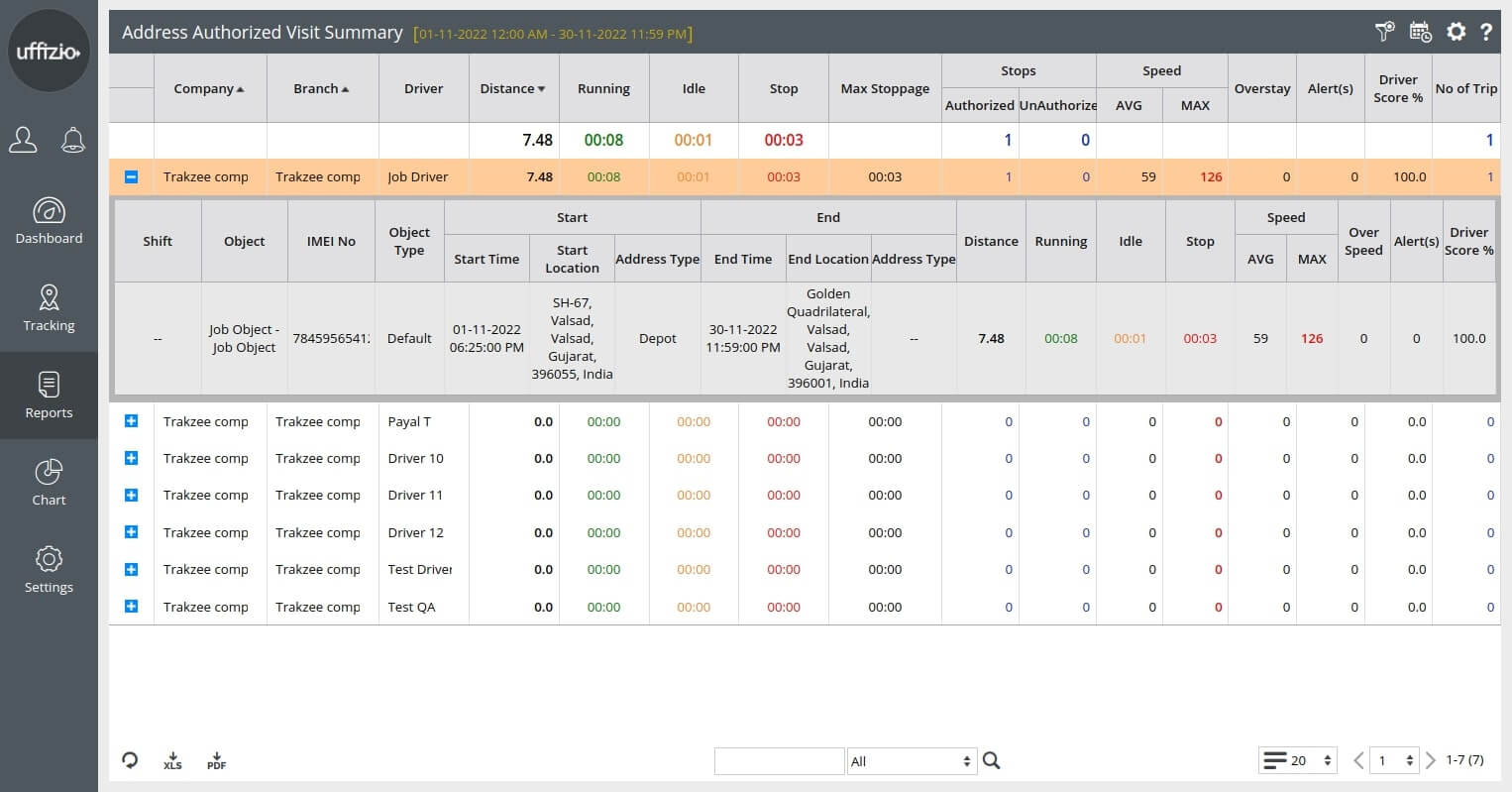Open the user profile icon
The height and width of the screenshot is (792, 1512).
coord(23,141)
